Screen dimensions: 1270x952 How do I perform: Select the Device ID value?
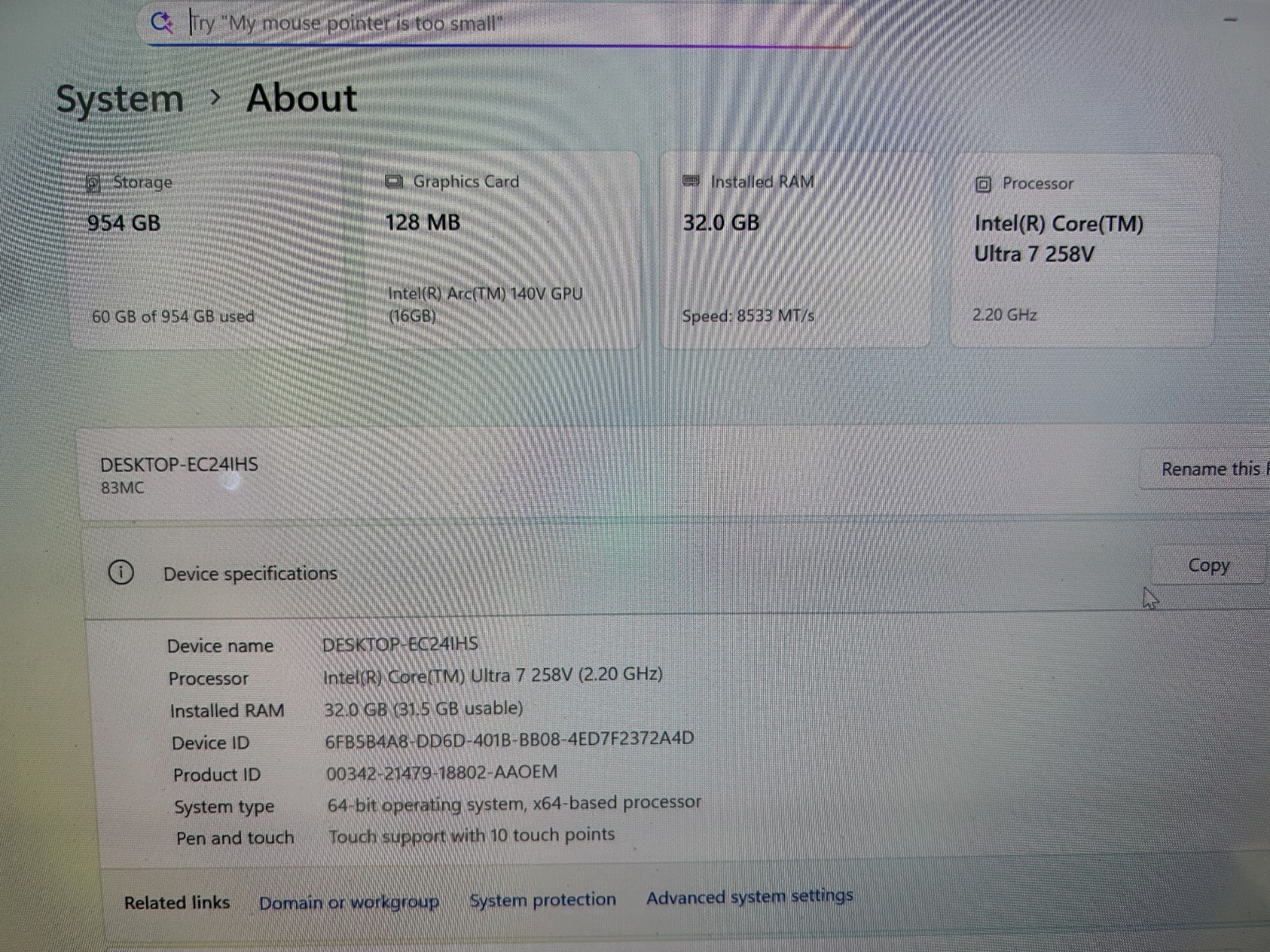[x=510, y=739]
